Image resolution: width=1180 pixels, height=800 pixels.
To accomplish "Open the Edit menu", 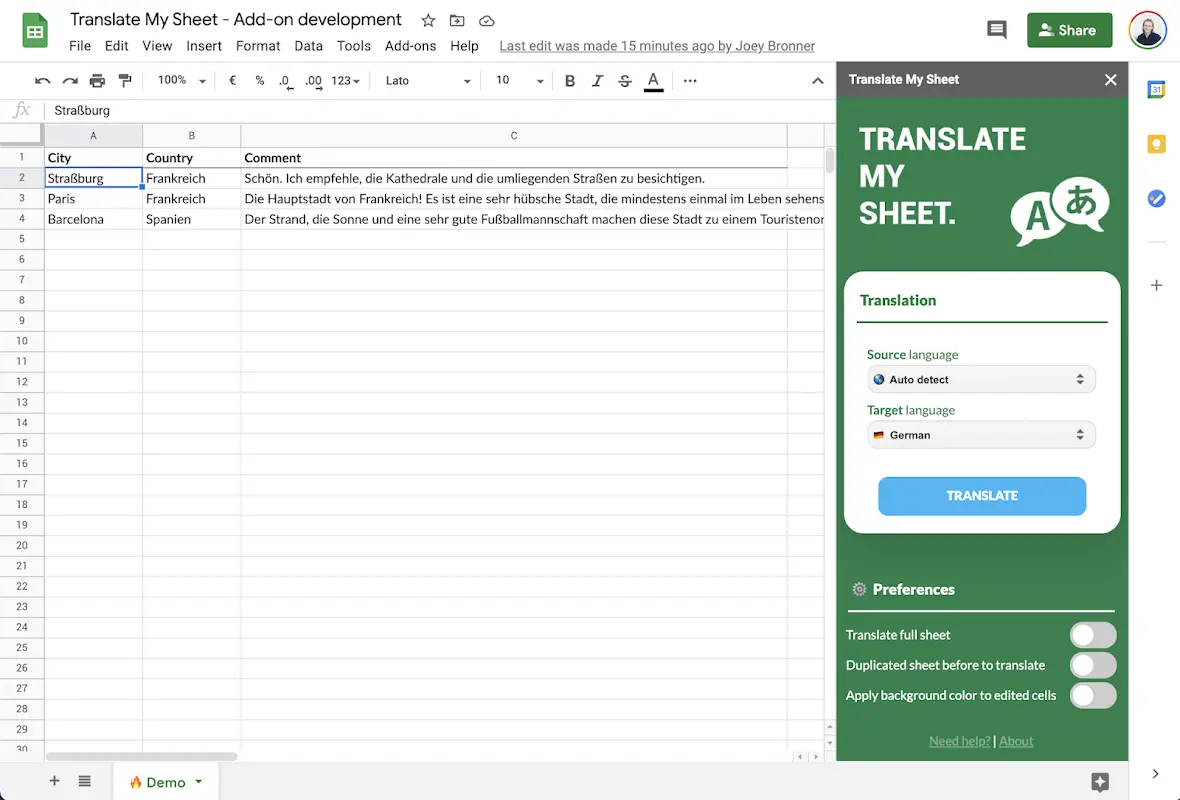I will 117,46.
